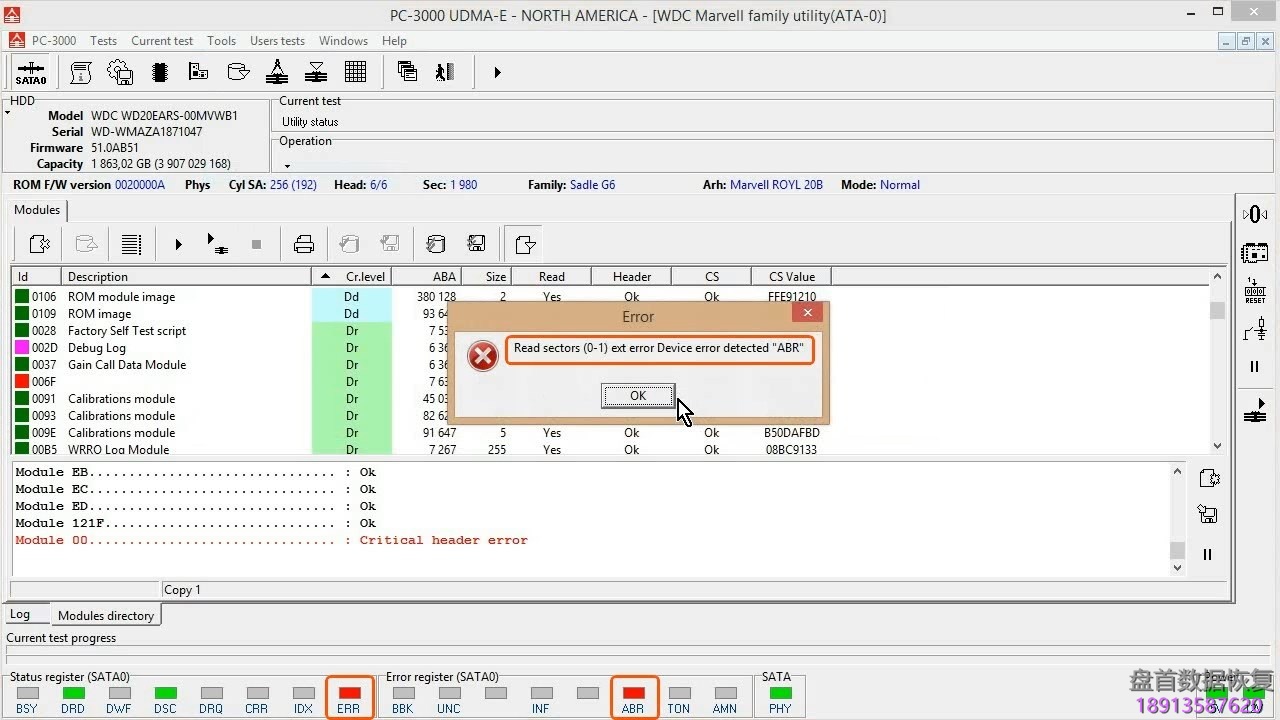Image resolution: width=1280 pixels, height=720 pixels.
Task: Click the PHY SATA indicator
Action: coord(780,693)
